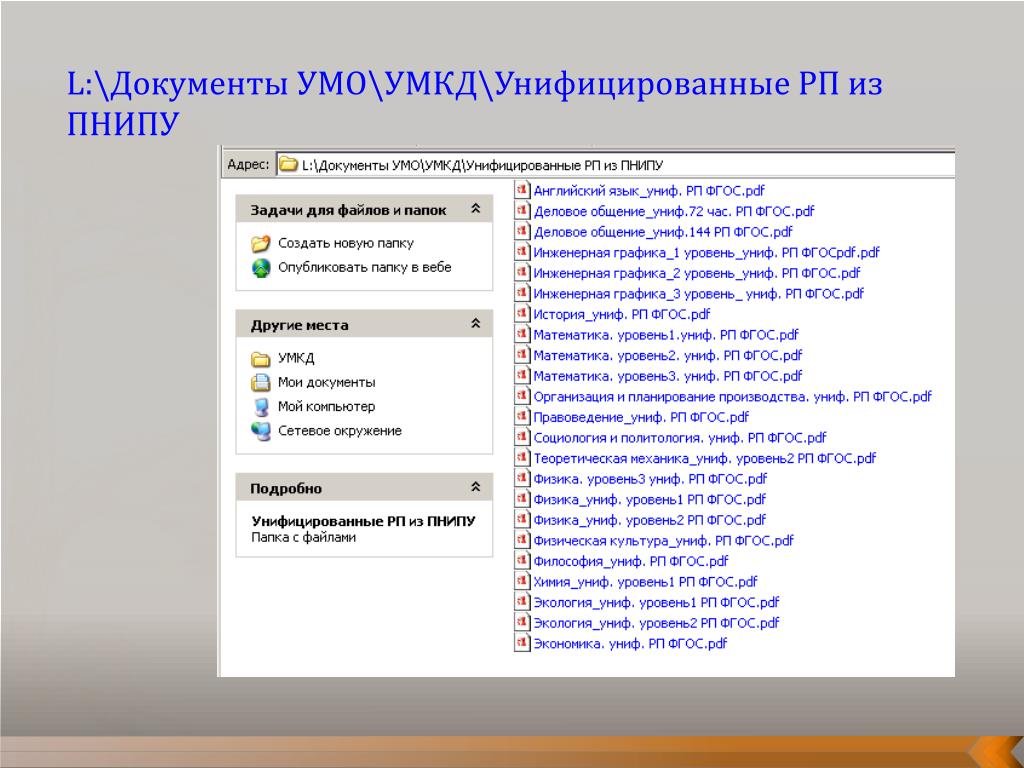
Task: Select name Теоретическая механика_униф. уровень2 РП ФГОС.pdf
Action: 704,458
